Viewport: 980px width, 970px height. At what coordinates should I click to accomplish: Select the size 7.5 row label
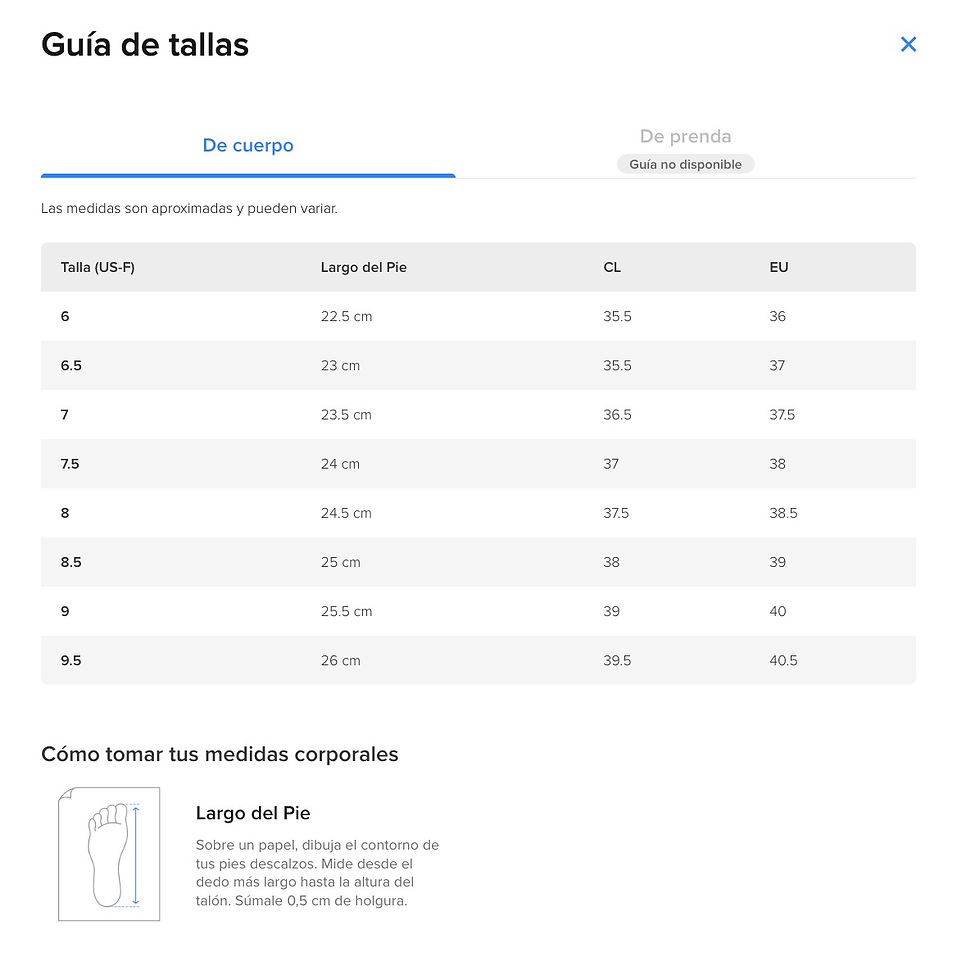(x=70, y=464)
